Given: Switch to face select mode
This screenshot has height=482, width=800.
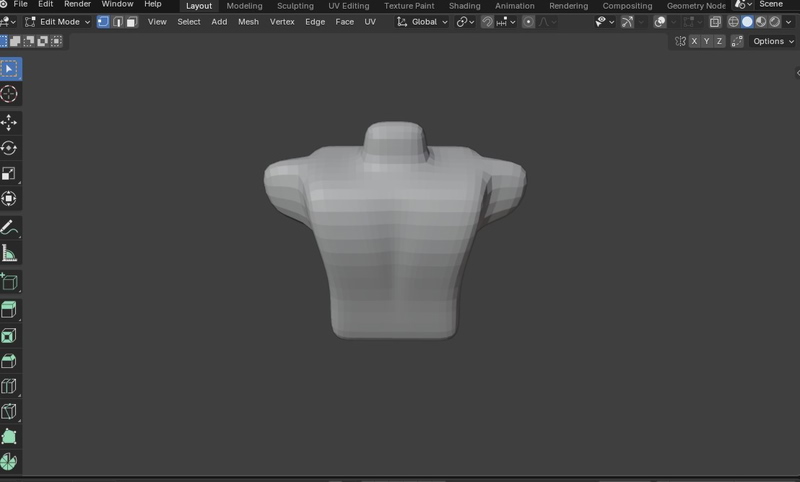Looking at the screenshot, I should (131, 21).
